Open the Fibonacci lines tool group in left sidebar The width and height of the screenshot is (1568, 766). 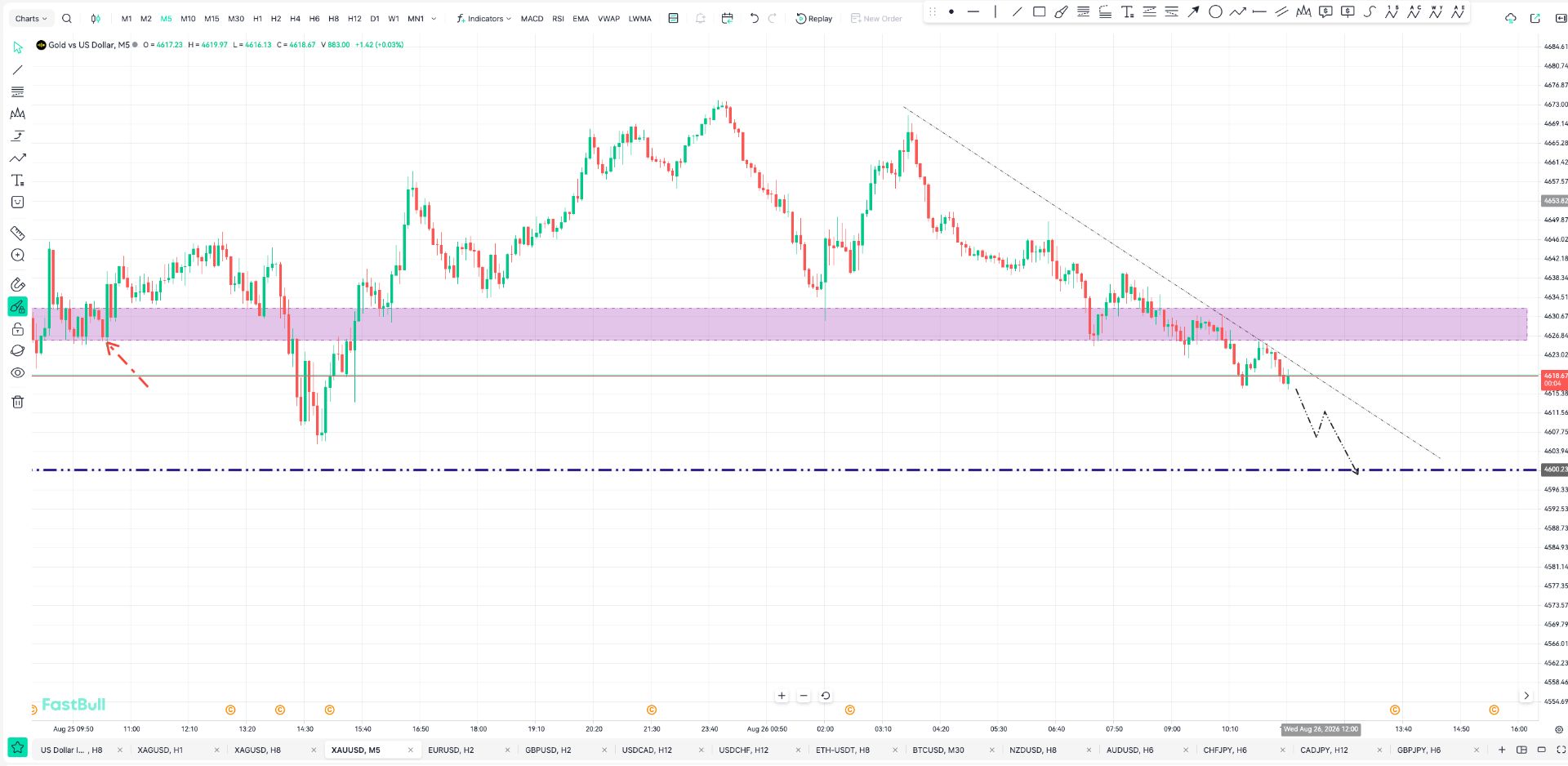(x=17, y=91)
